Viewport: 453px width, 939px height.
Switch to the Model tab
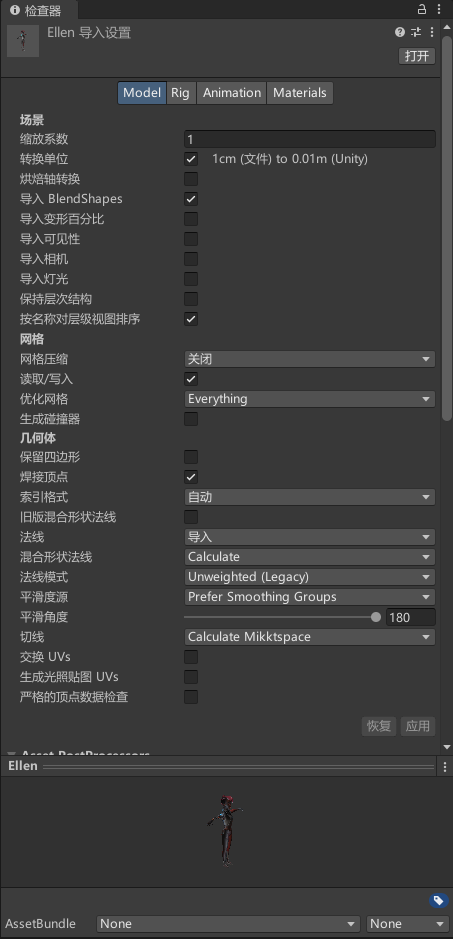(142, 93)
